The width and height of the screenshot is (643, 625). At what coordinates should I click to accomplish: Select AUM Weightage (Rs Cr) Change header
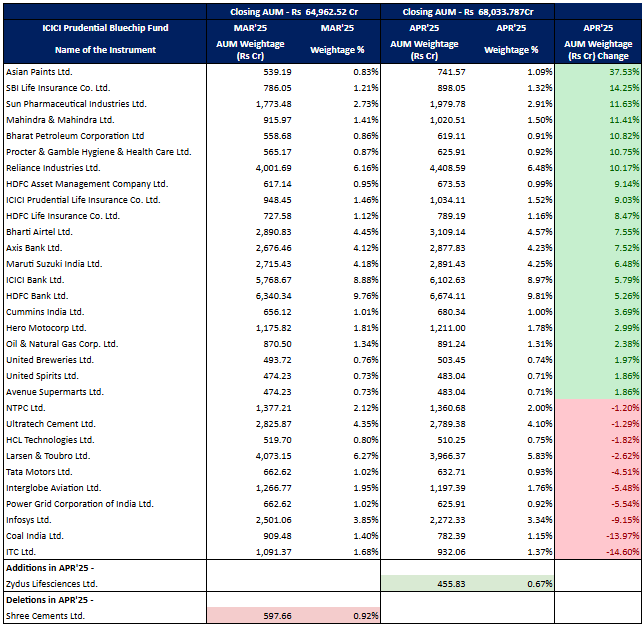point(598,50)
